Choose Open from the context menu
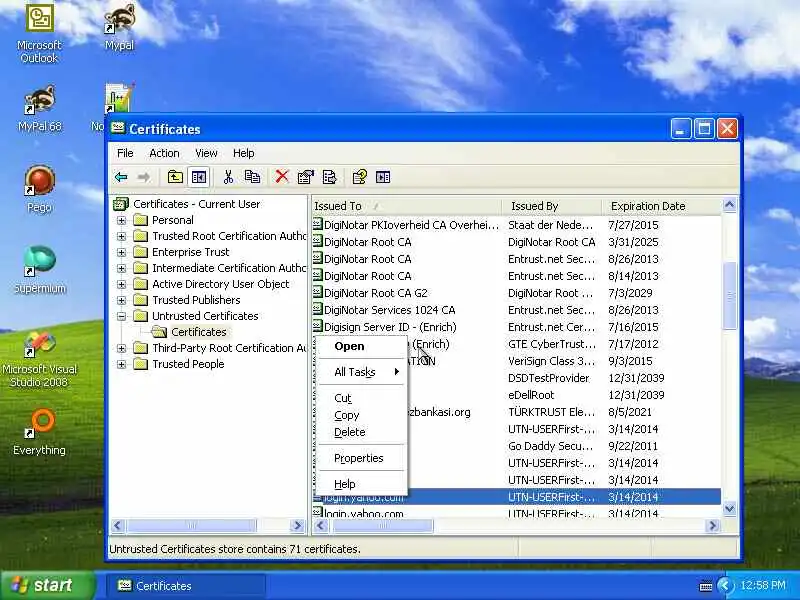This screenshot has width=800, height=600. point(361,346)
